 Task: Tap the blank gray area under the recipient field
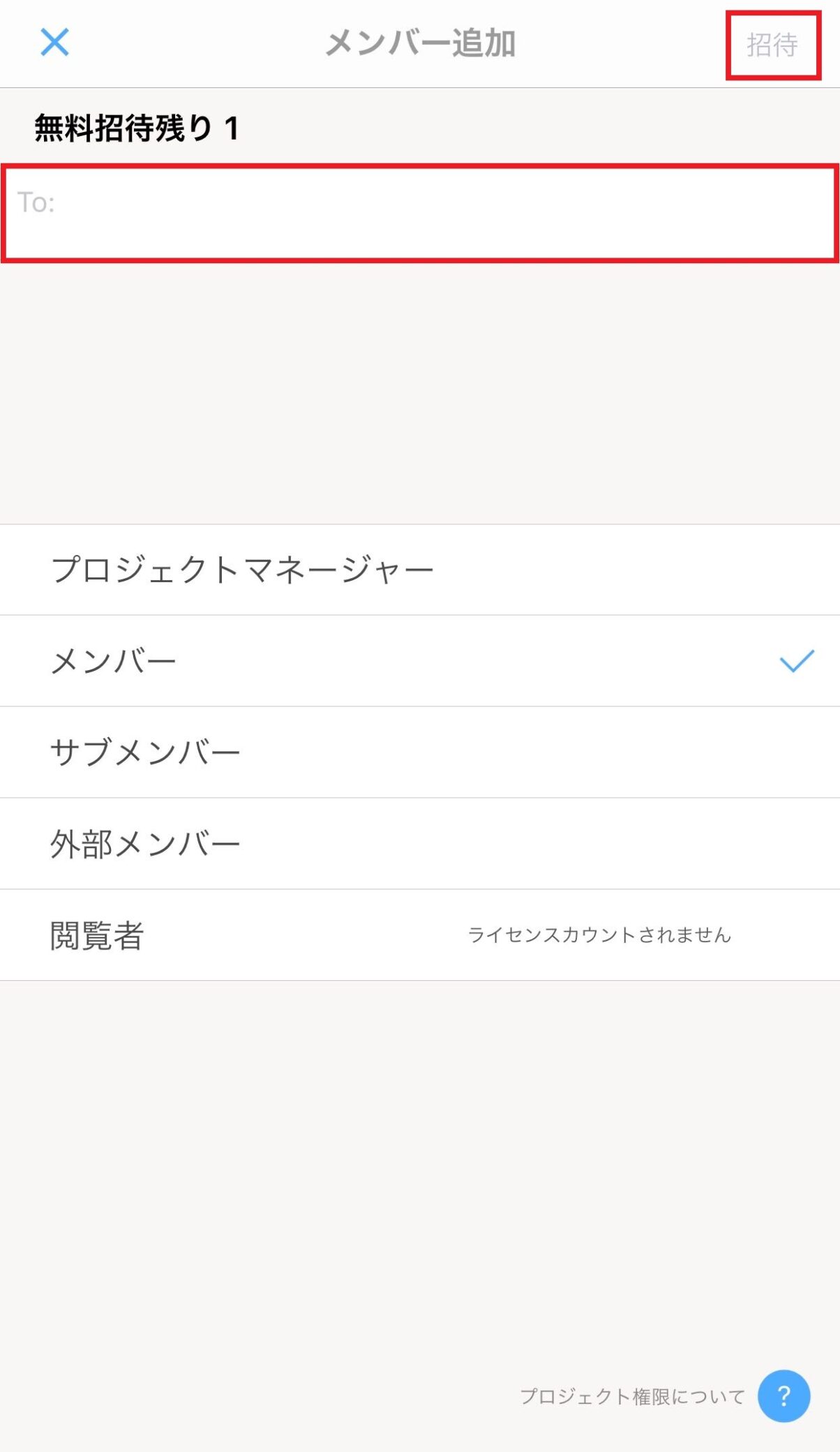coord(420,393)
